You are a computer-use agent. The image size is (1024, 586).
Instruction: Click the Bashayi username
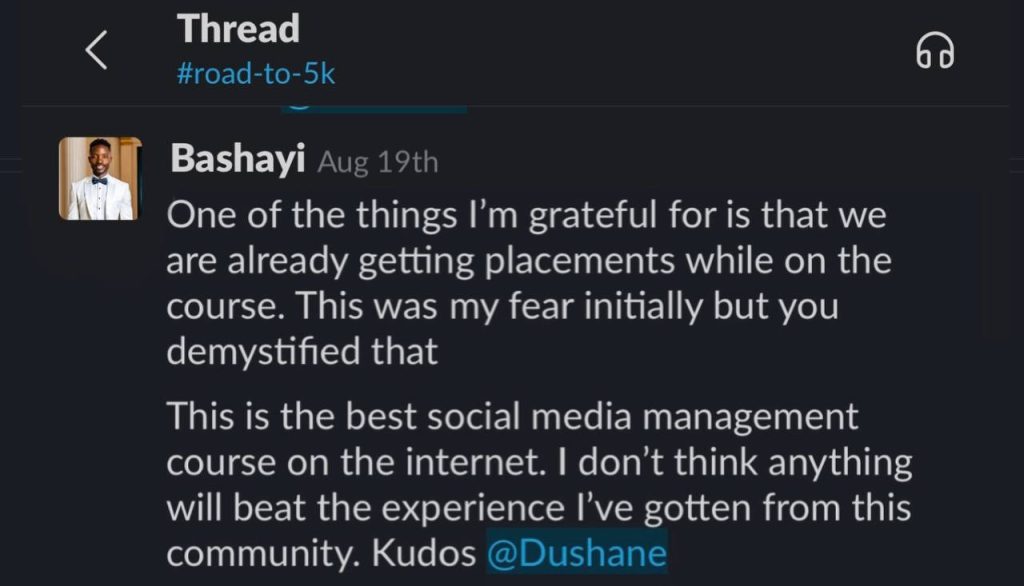[238, 160]
